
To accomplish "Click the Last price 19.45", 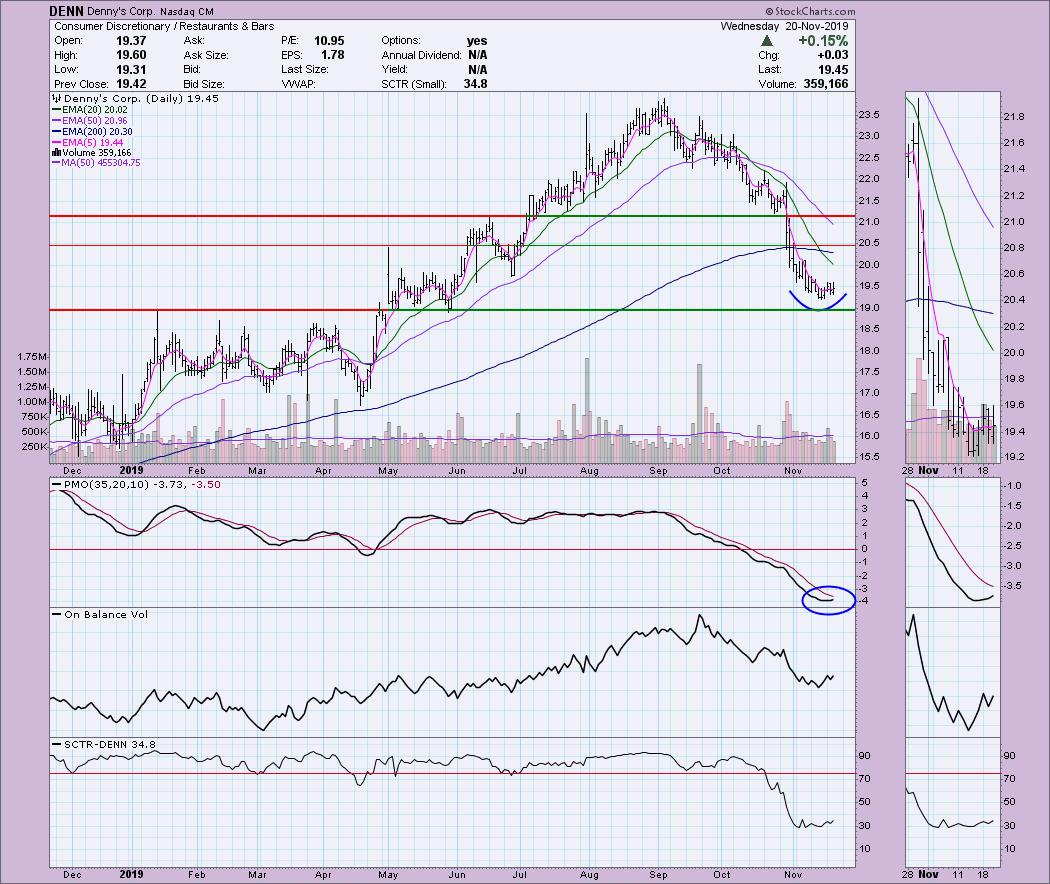I will (x=833, y=70).
